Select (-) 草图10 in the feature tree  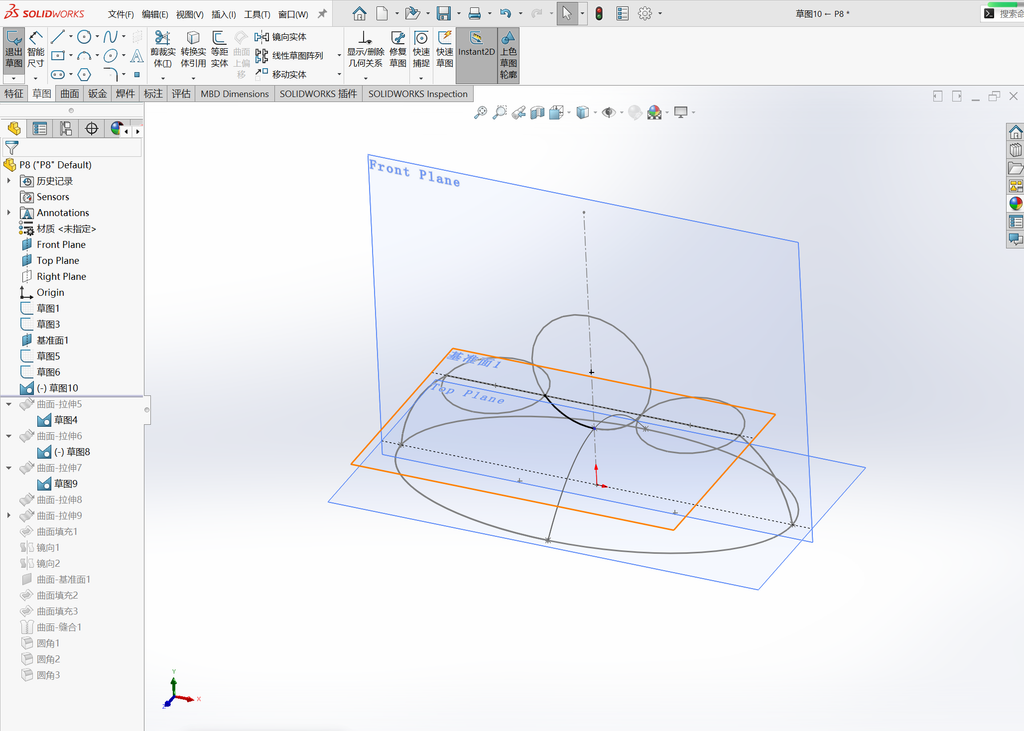pos(57,388)
